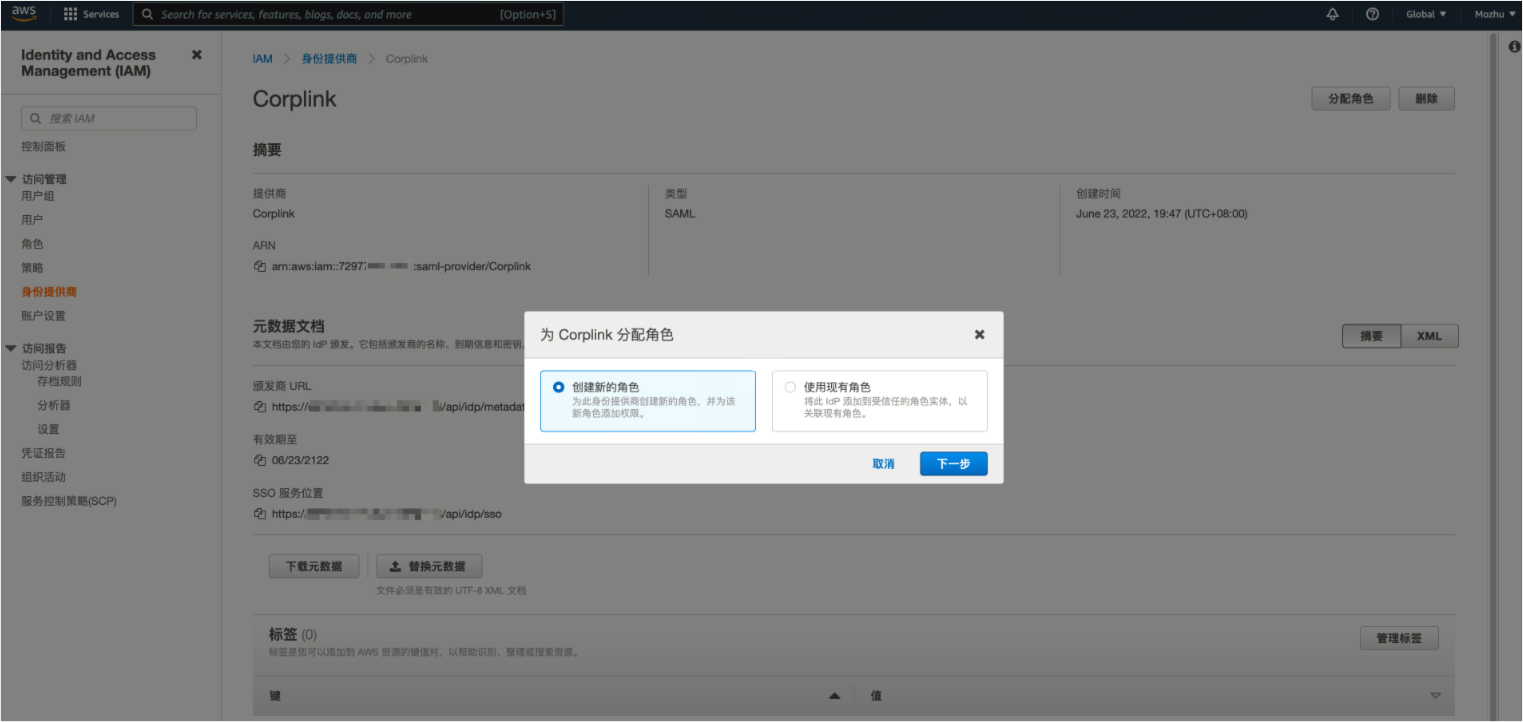Viewport: 1523px width, 722px height.
Task: Click 取消 in the dialog
Action: pyautogui.click(x=883, y=464)
